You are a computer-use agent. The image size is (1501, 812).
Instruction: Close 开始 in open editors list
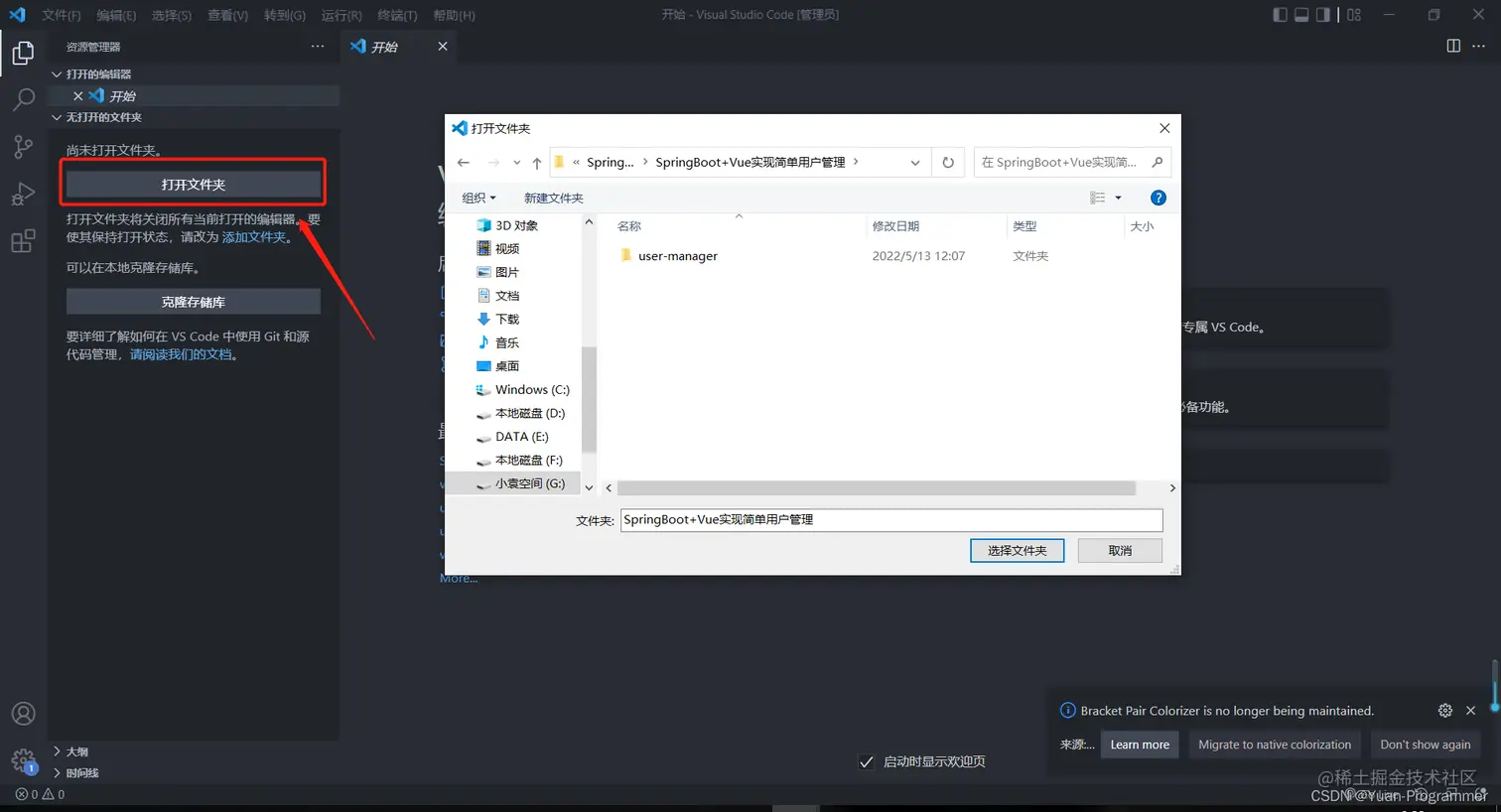78,95
